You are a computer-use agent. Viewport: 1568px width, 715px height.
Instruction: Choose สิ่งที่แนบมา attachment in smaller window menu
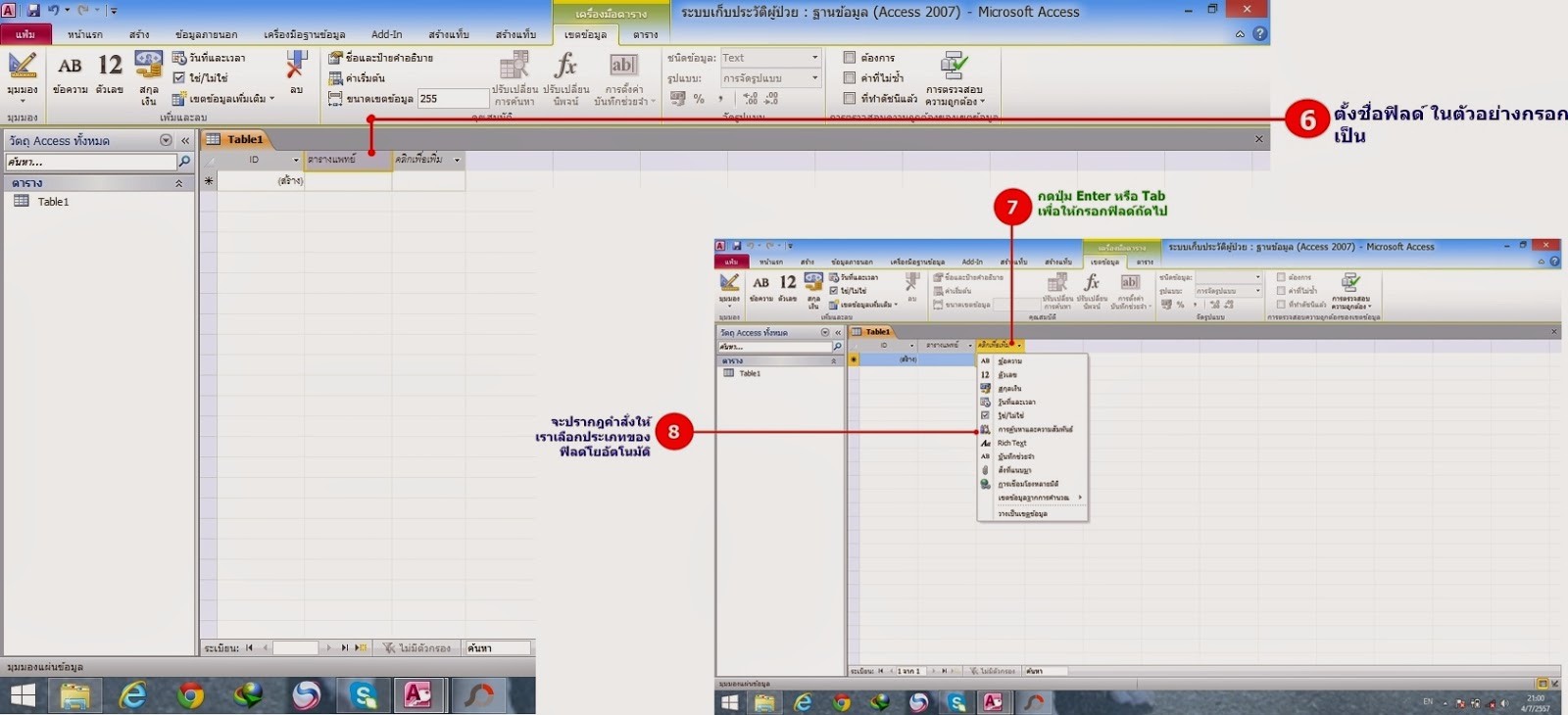(1033, 470)
